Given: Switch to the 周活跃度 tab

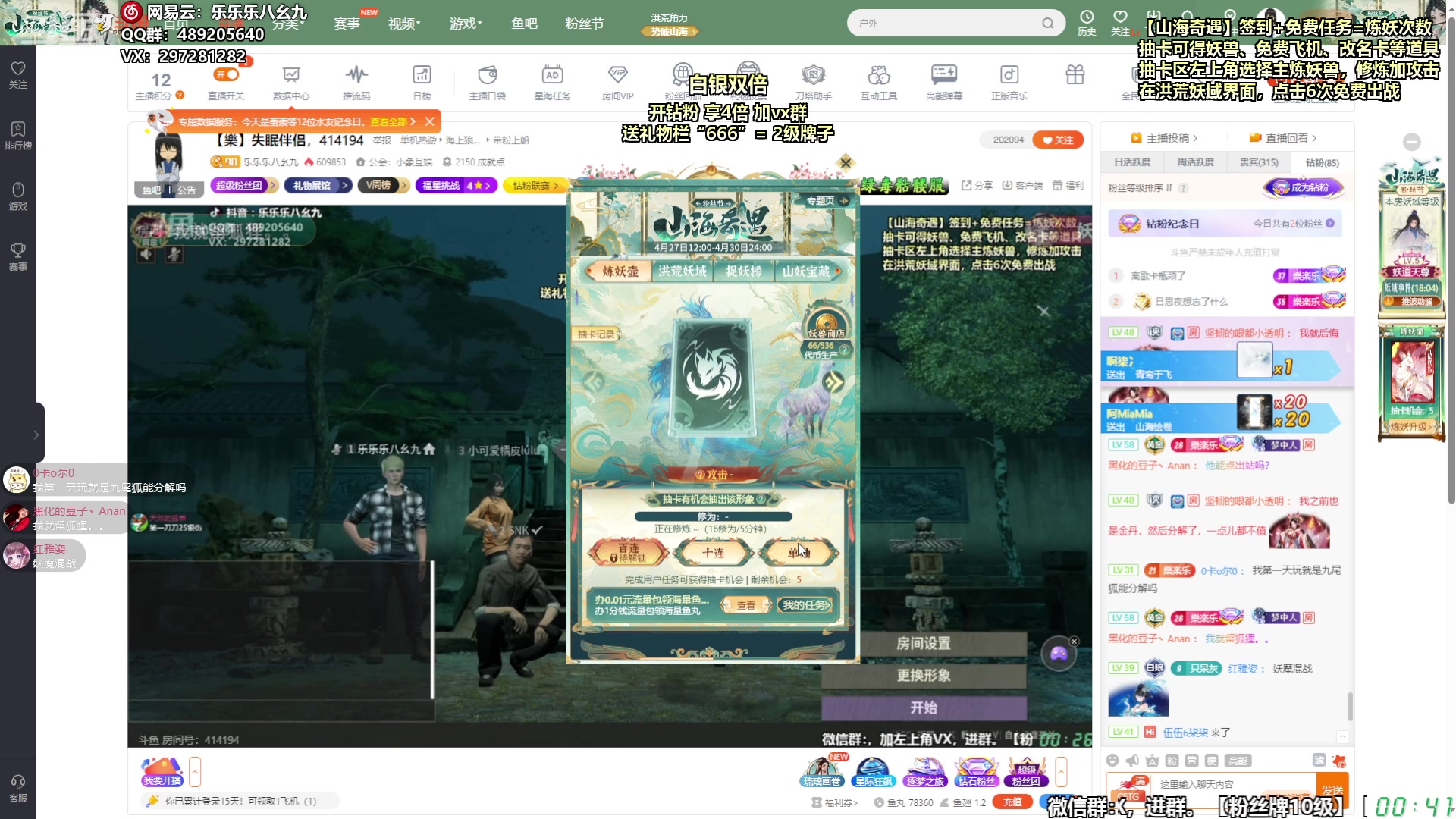Looking at the screenshot, I should 1195,162.
